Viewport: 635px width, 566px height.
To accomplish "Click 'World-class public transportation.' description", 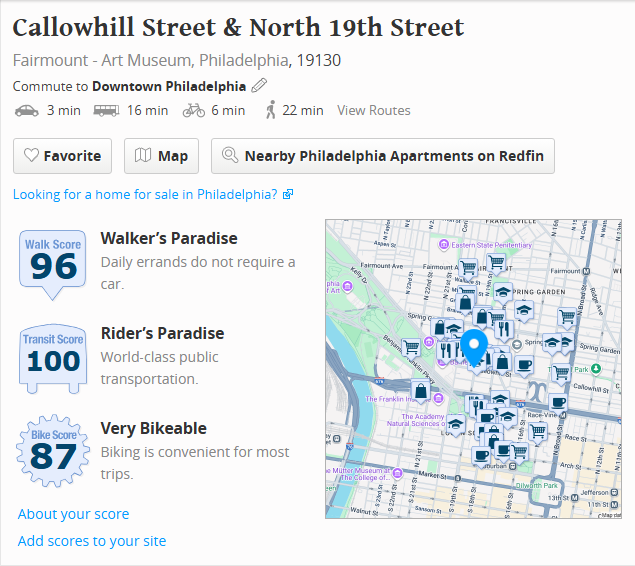I will [x=160, y=368].
